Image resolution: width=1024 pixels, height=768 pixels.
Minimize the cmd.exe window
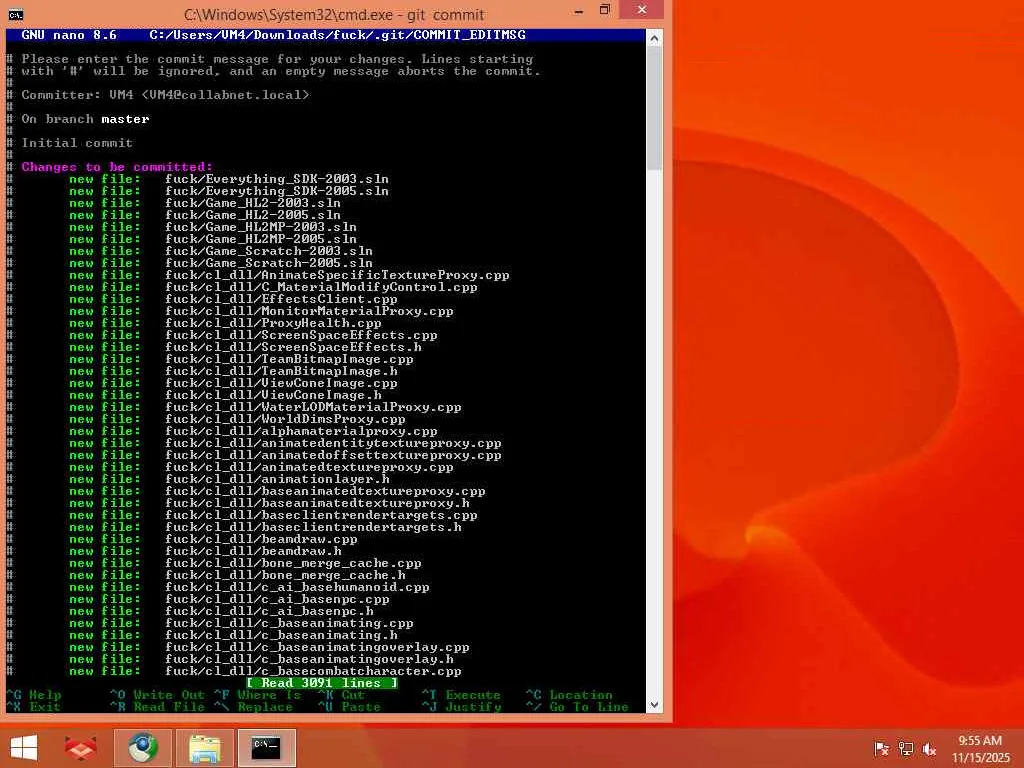579,11
